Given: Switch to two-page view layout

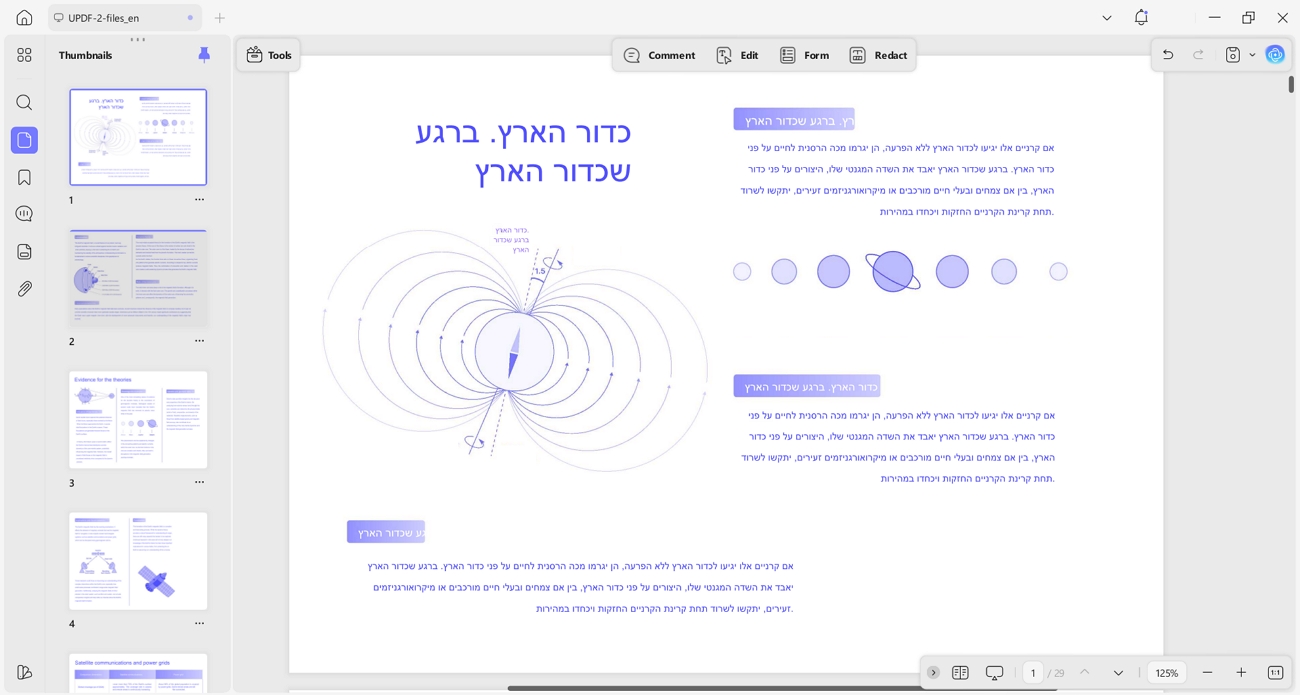Looking at the screenshot, I should pos(960,673).
